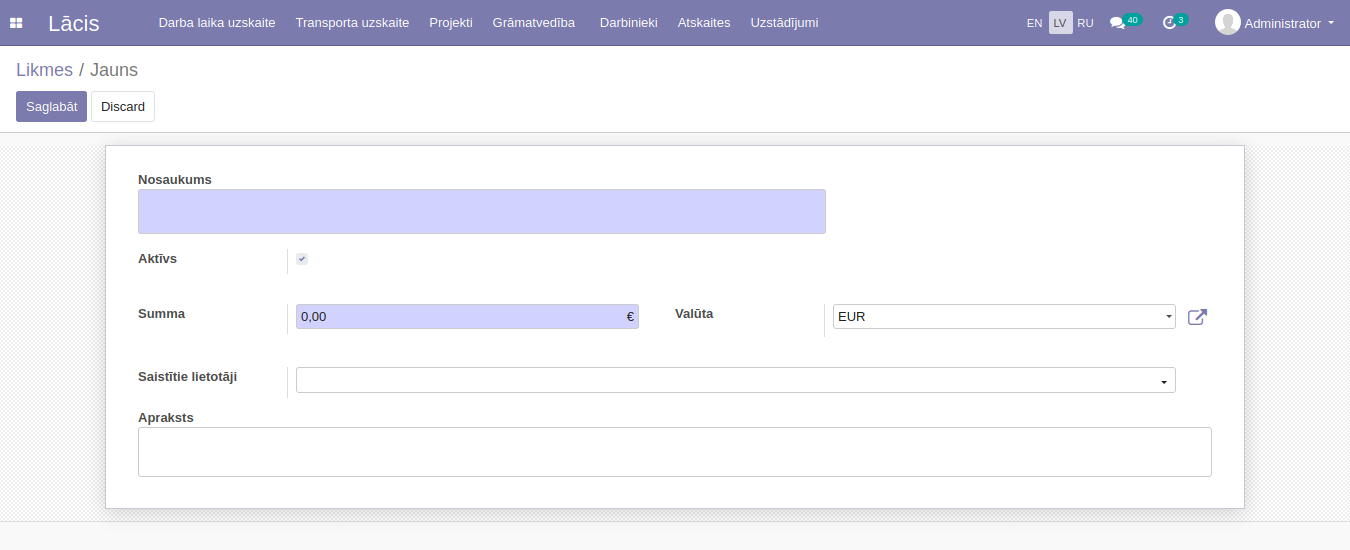Switch language to EN

(1034, 23)
